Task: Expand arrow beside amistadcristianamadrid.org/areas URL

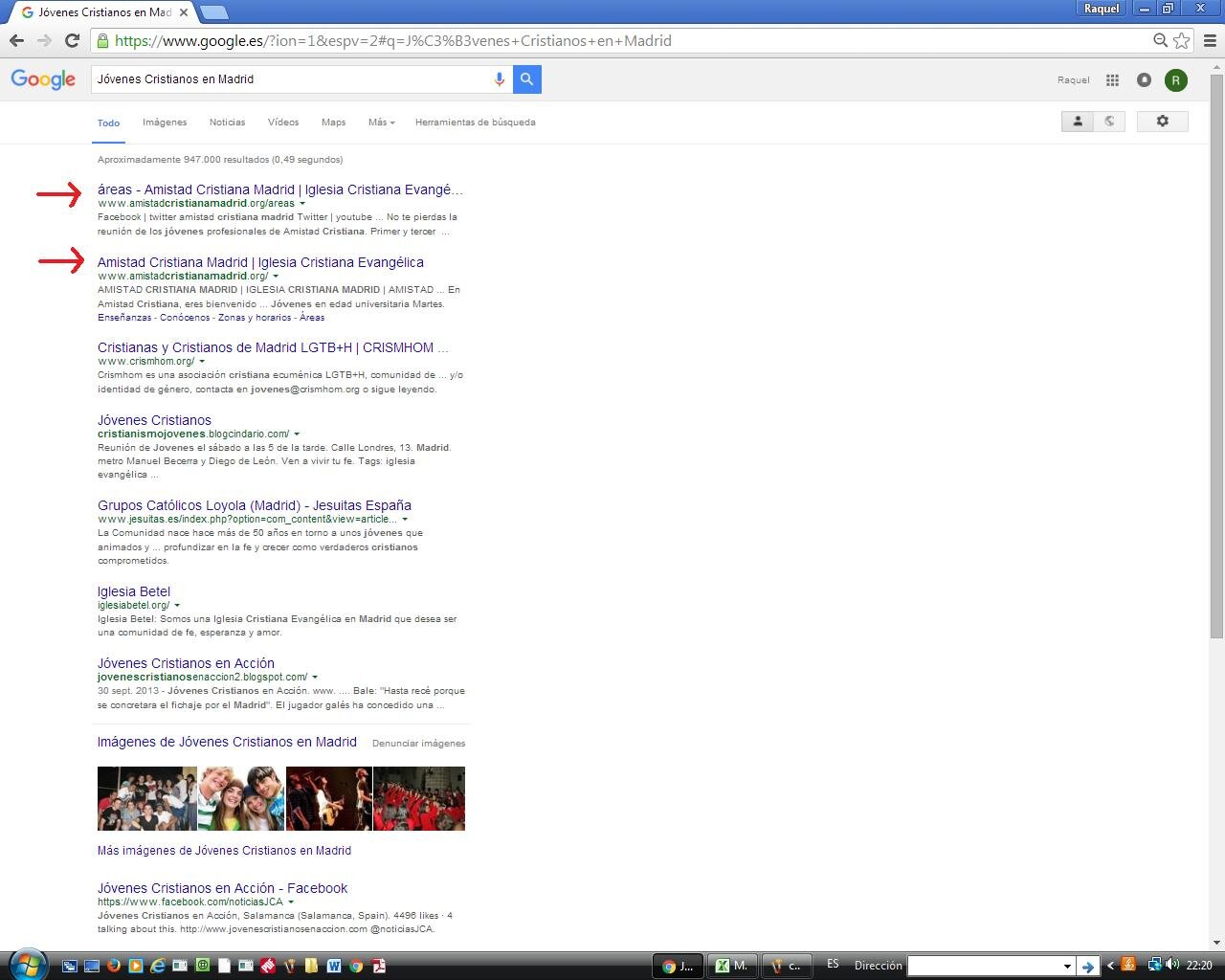Action: (302, 203)
